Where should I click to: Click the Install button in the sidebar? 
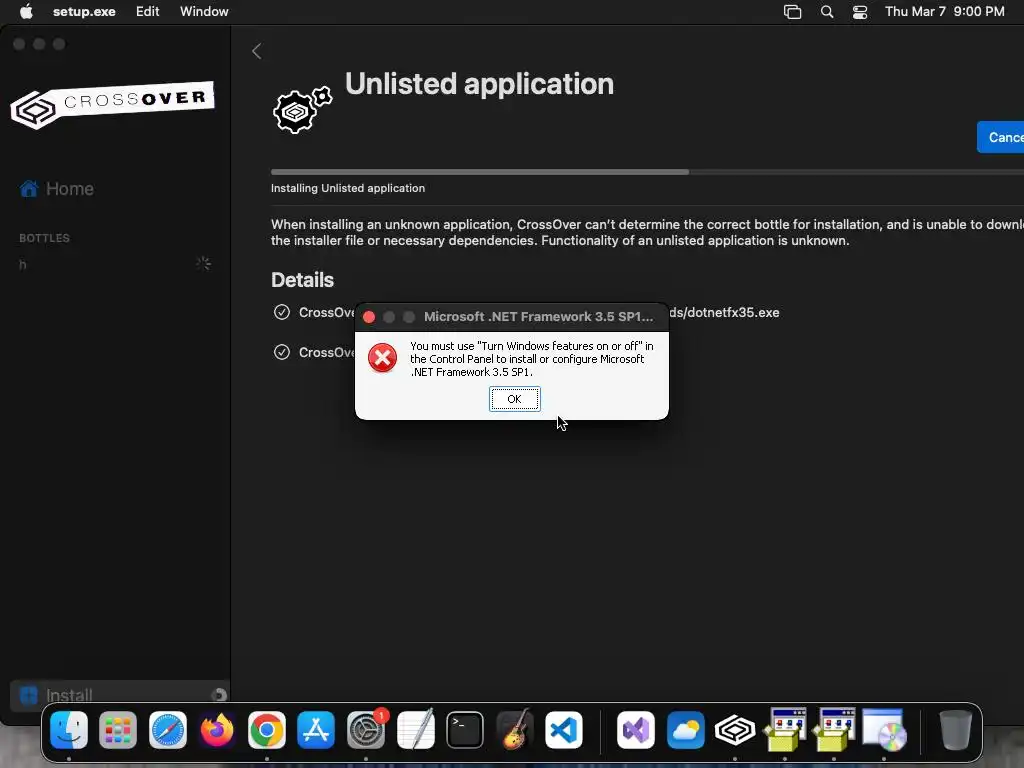click(119, 696)
